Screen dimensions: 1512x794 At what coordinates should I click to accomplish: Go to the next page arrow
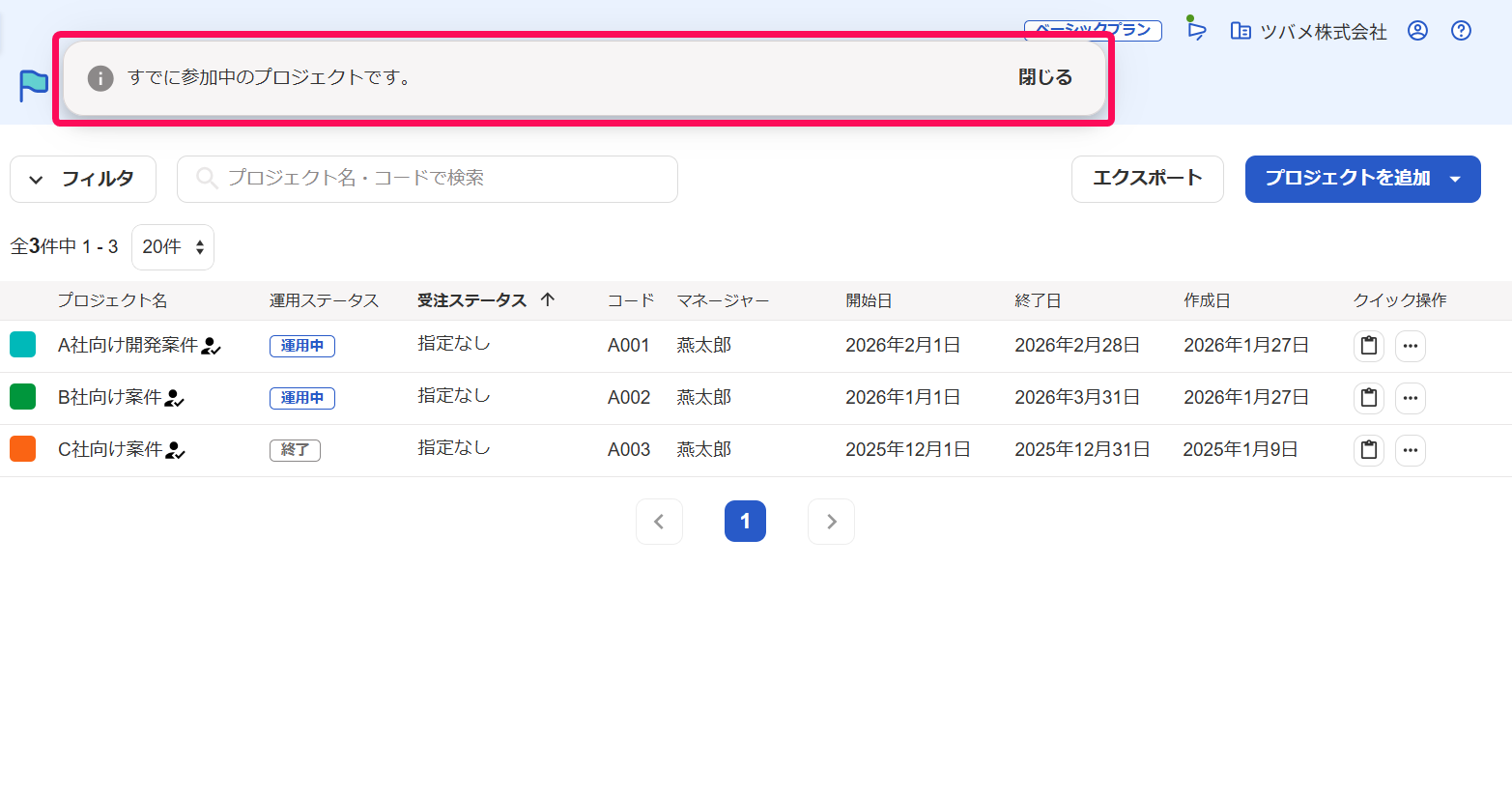(x=831, y=522)
